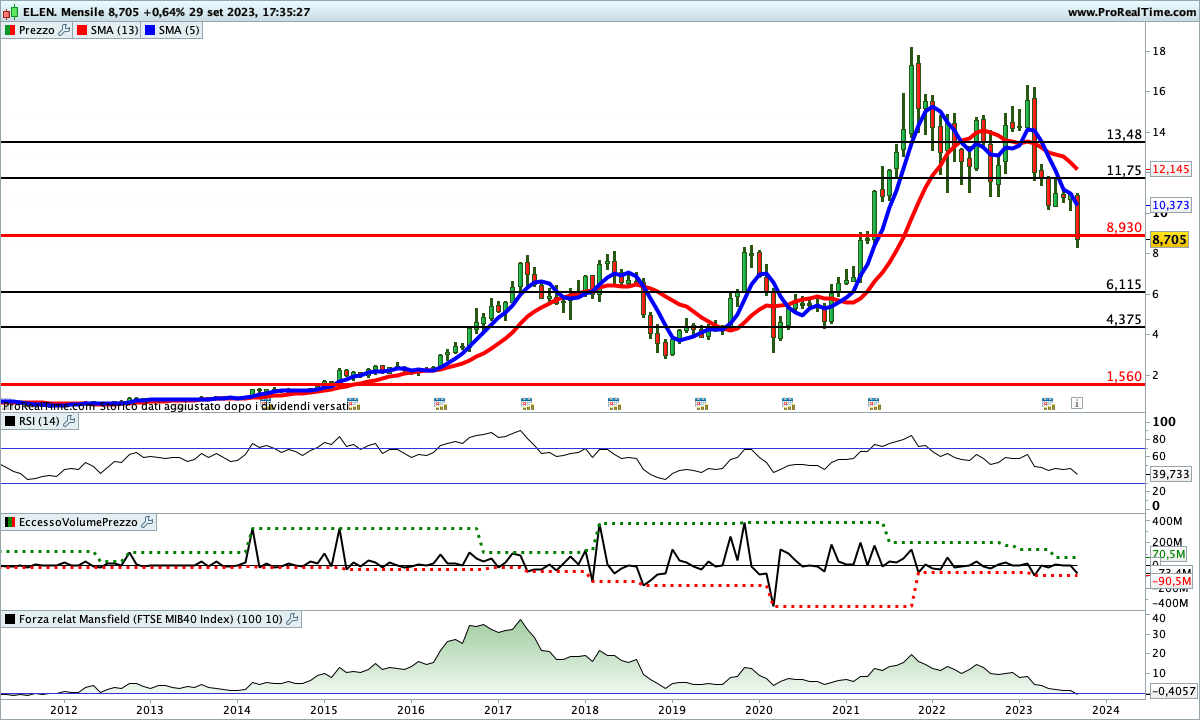Screen dimensions: 1200x720
Task: Click the candlestick chart icon beside EL.EN. title
Action: click(10, 12)
